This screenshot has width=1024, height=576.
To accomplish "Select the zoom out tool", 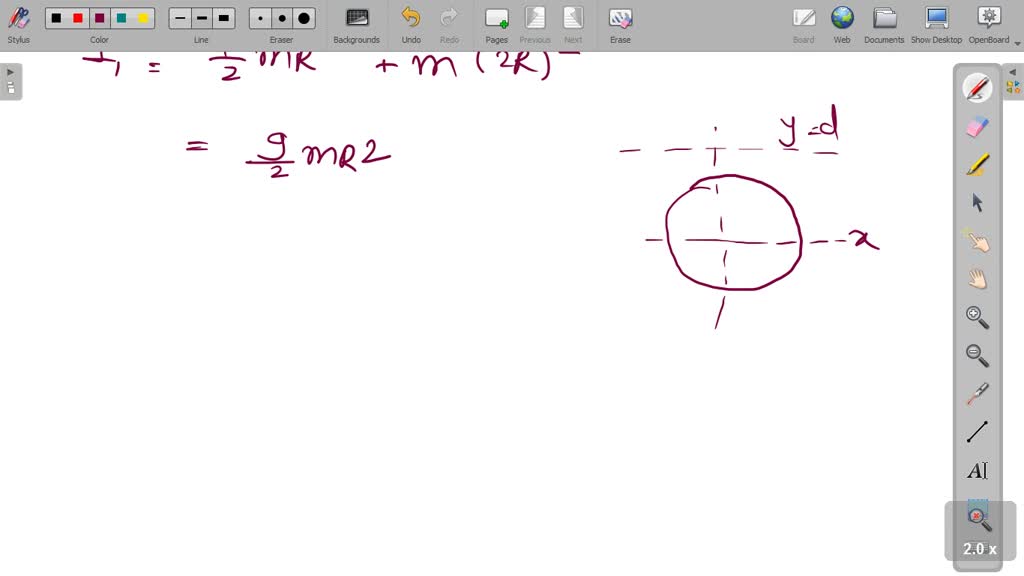I will (977, 355).
